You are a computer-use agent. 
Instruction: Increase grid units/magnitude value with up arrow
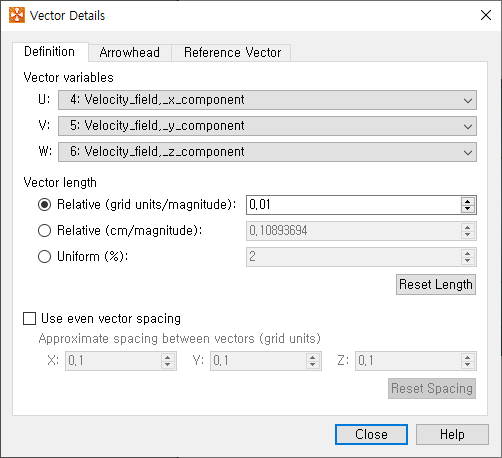pos(467,201)
